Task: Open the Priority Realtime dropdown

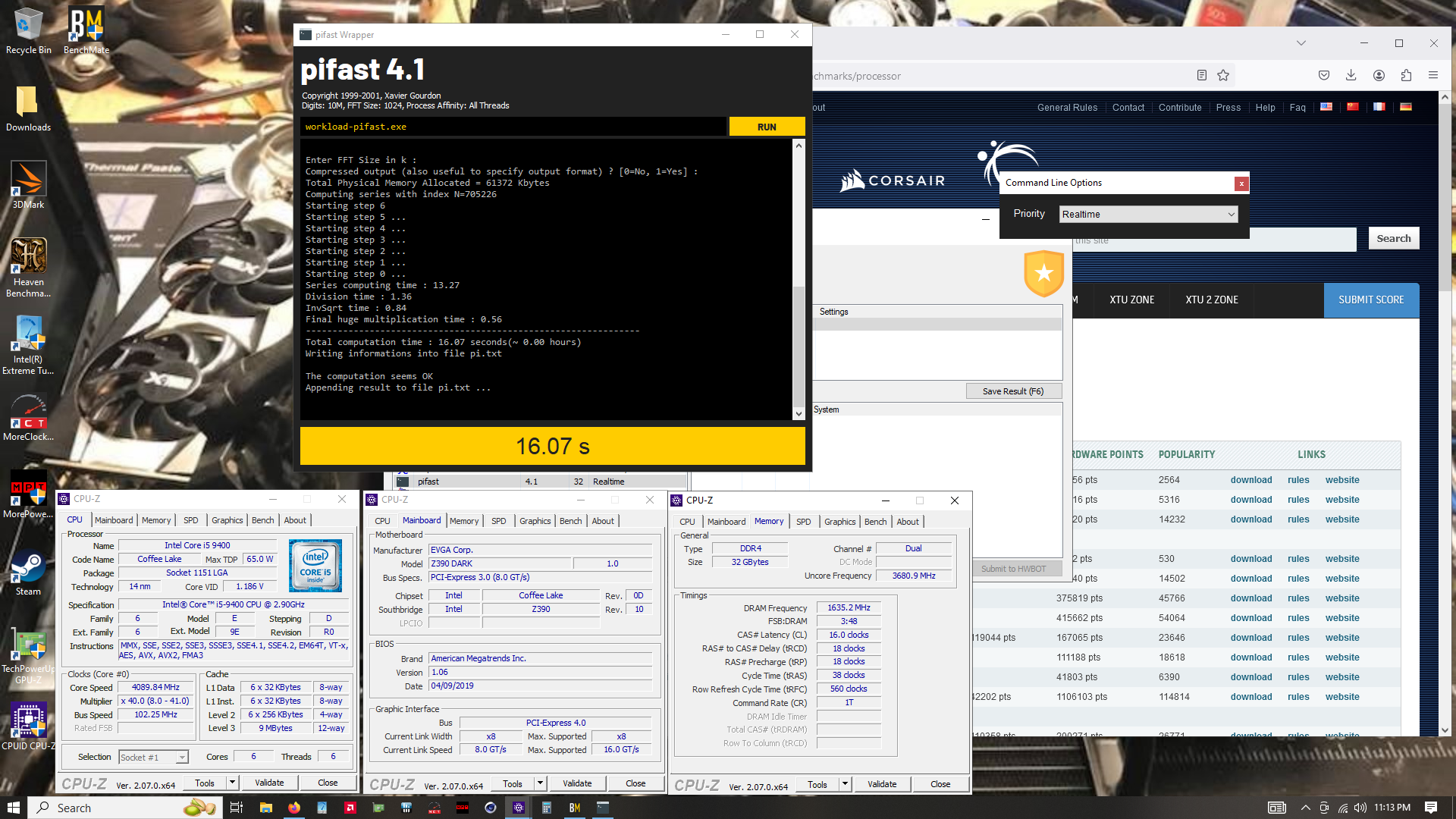Action: pos(1148,215)
